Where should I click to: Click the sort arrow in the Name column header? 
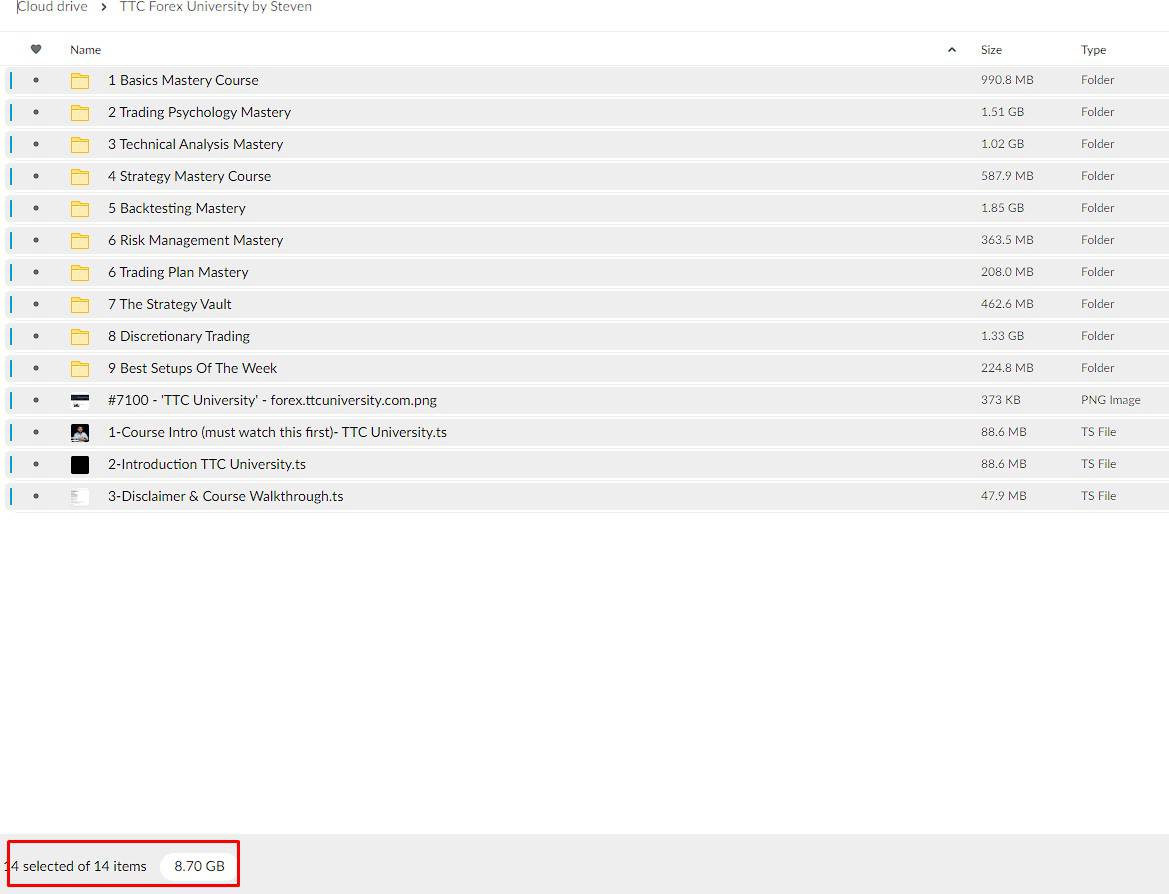(951, 50)
